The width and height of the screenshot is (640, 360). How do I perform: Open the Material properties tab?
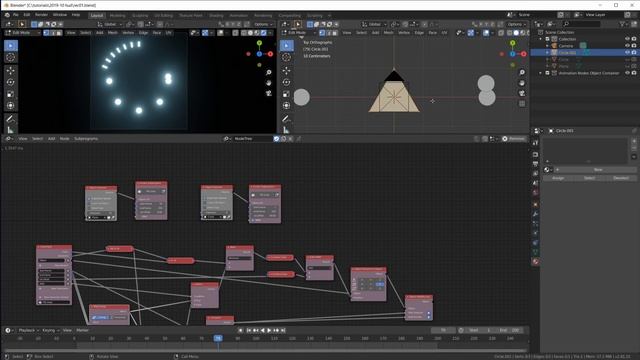click(x=536, y=262)
